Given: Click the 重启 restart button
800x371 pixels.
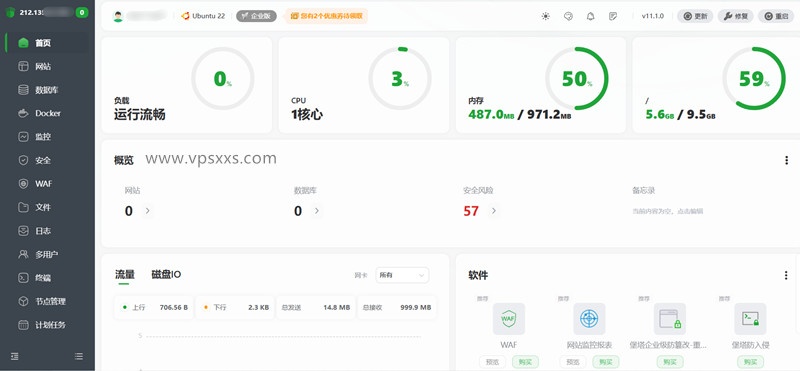Looking at the screenshot, I should pyautogui.click(x=776, y=16).
